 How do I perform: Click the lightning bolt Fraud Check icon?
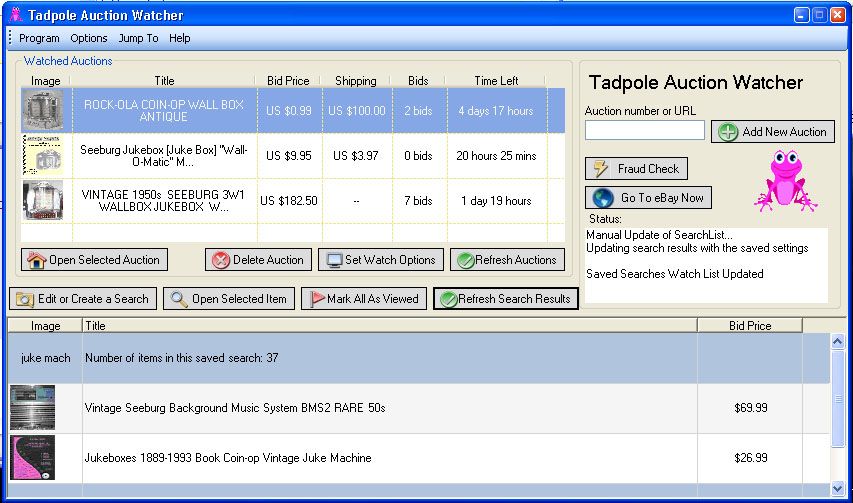pyautogui.click(x=601, y=169)
